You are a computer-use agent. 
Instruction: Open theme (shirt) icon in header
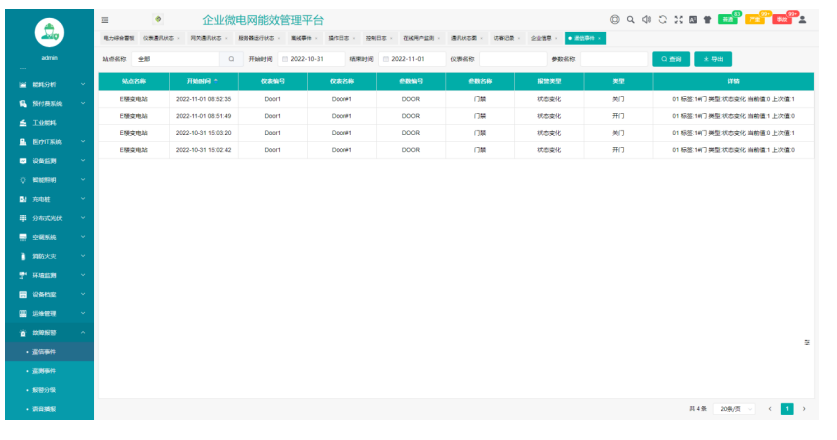pyautogui.click(x=707, y=20)
